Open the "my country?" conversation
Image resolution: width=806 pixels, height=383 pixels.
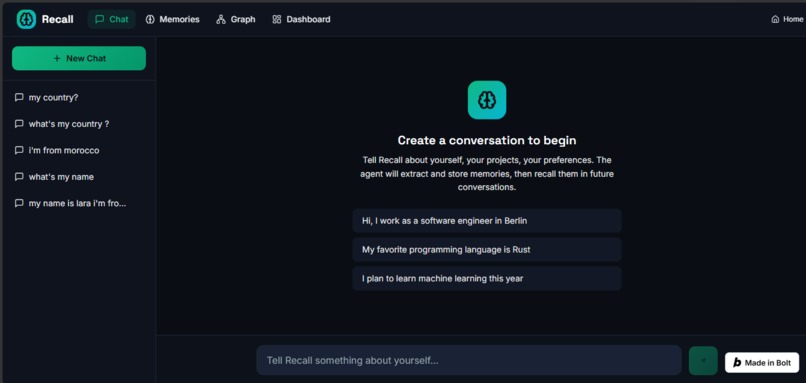pyautogui.click(x=79, y=98)
